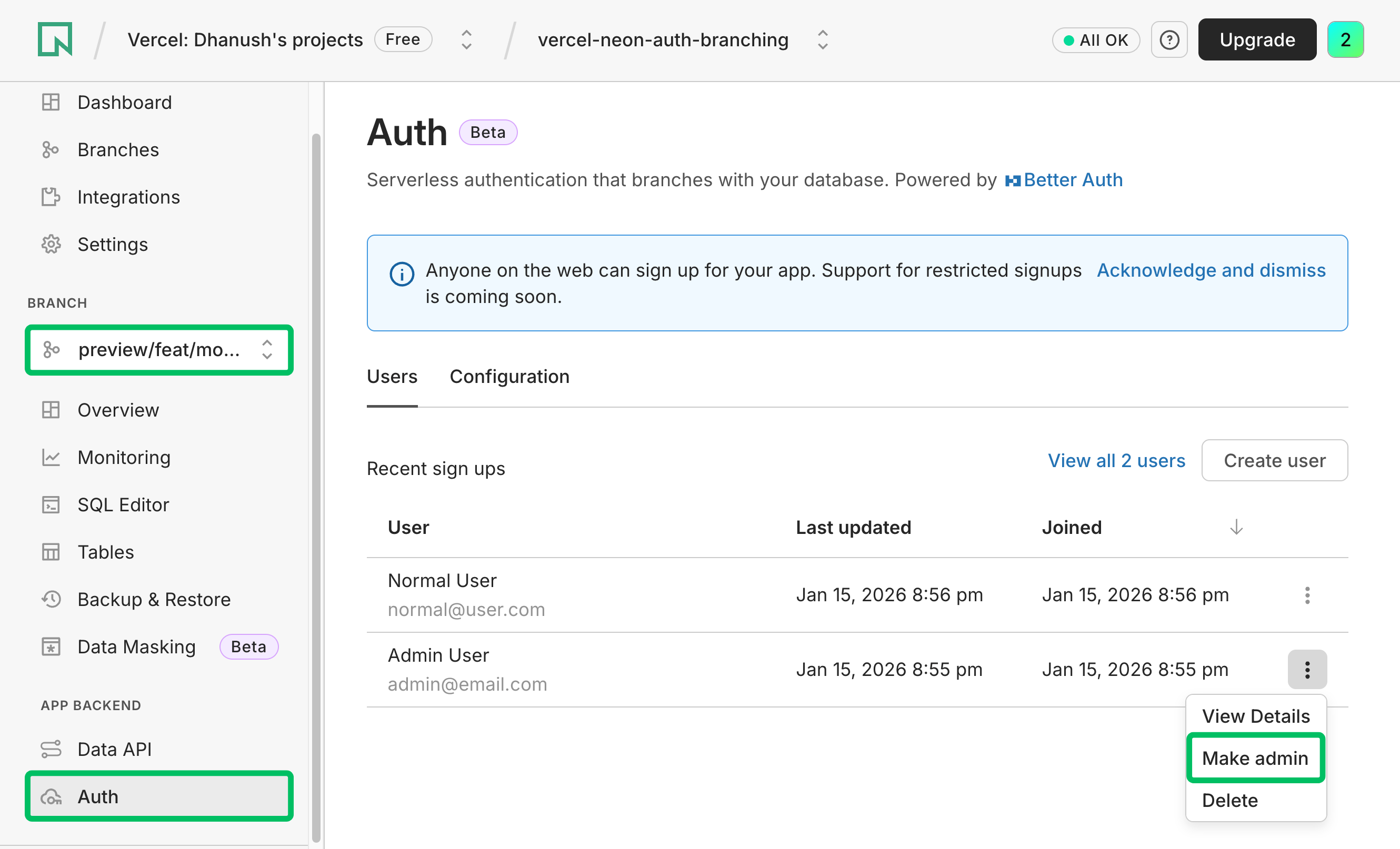The width and height of the screenshot is (1400, 849).
Task: Click the Data Masking icon
Action: coord(51,647)
